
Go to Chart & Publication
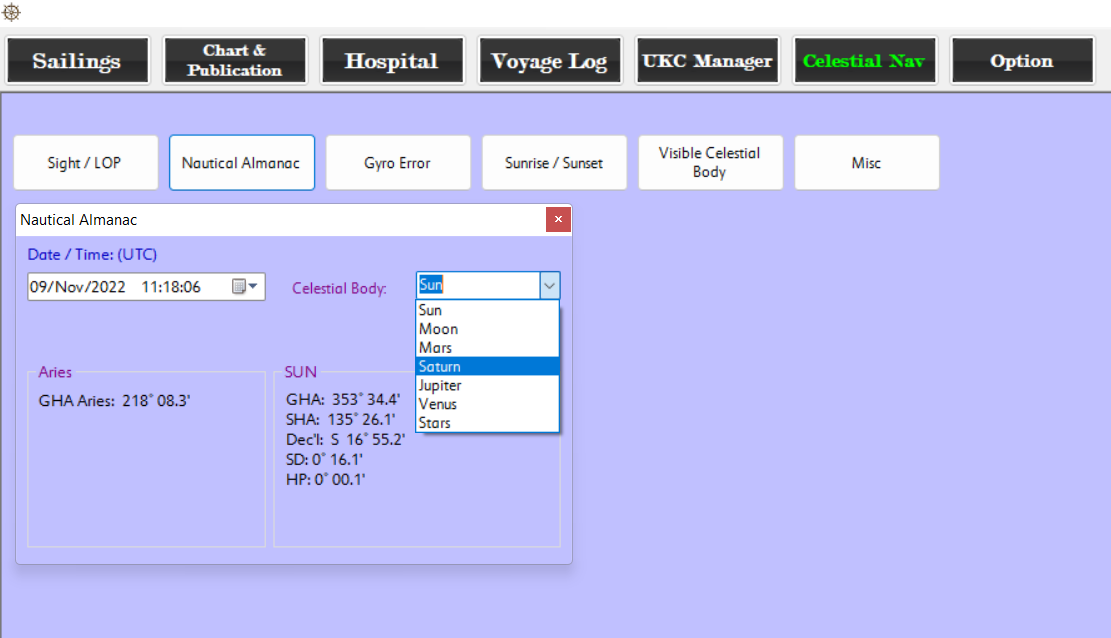point(235,61)
